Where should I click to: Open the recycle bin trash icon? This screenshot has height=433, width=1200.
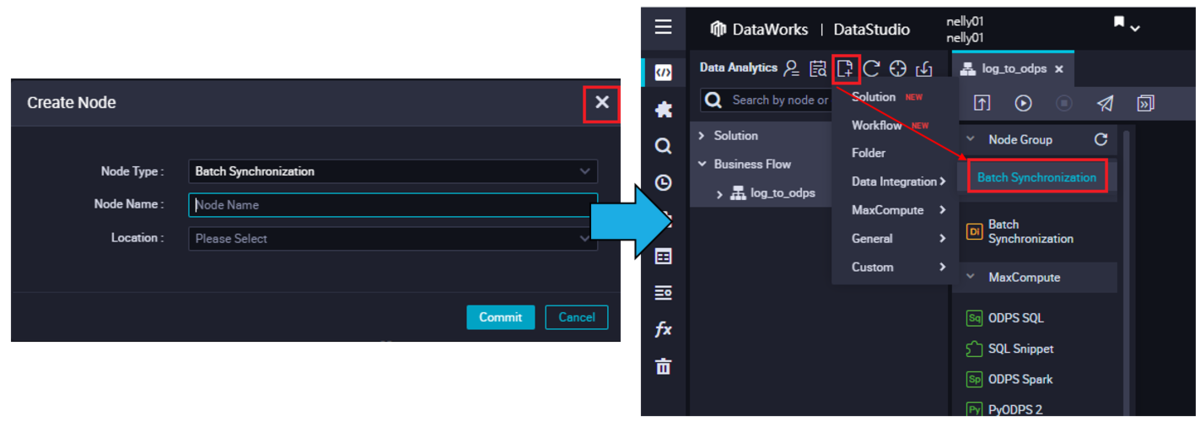click(663, 366)
